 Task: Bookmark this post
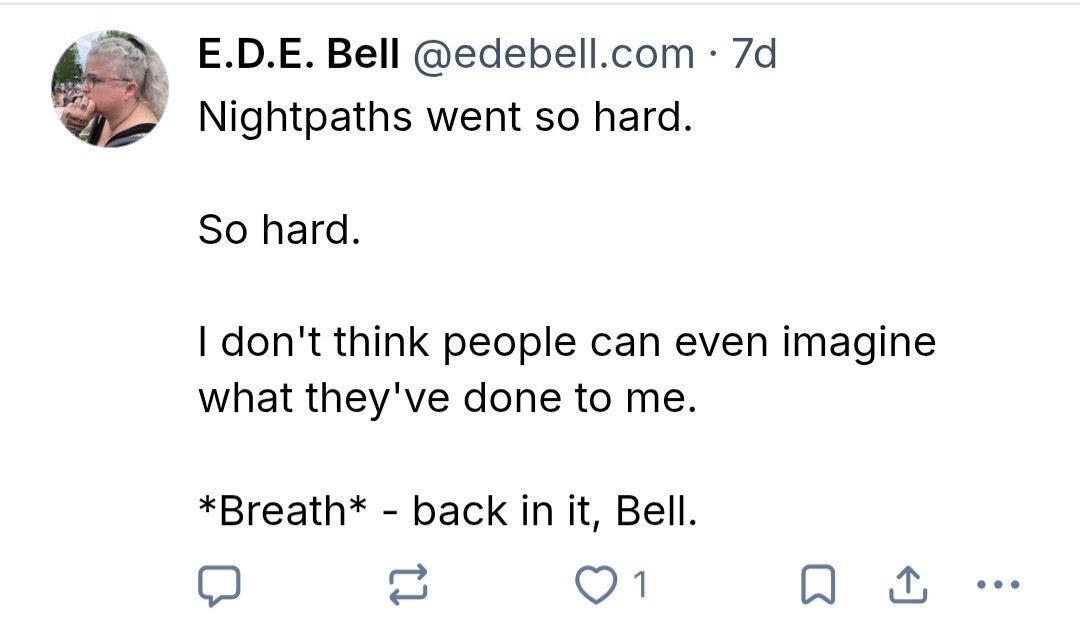[x=819, y=584]
